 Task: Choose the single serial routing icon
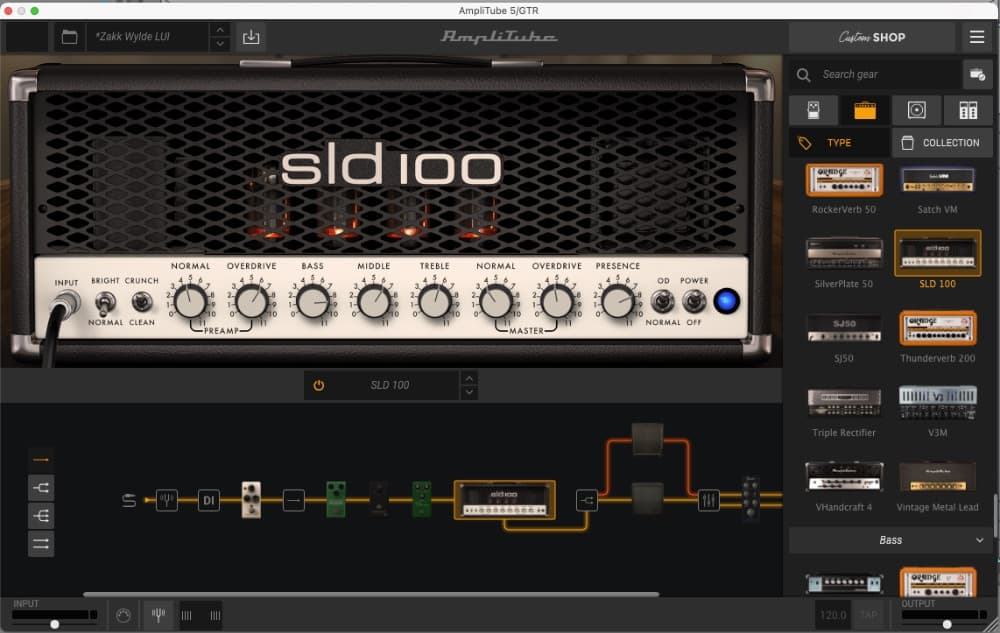pyautogui.click(x=41, y=460)
